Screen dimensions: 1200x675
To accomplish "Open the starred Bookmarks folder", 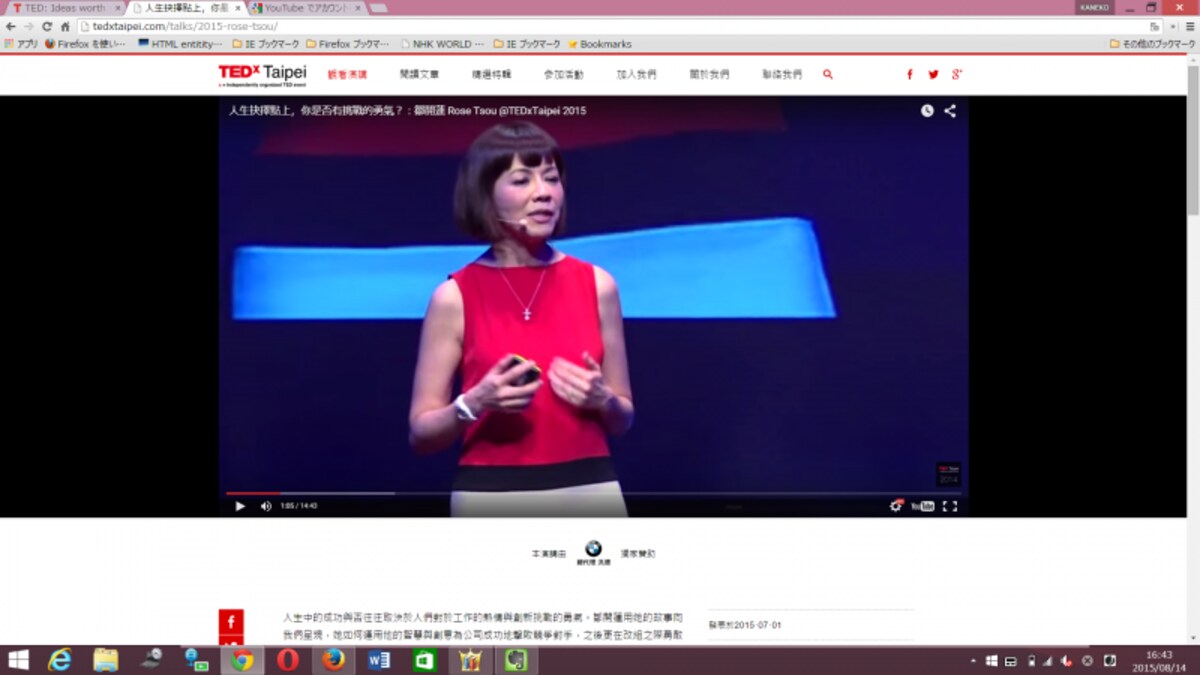I will pyautogui.click(x=600, y=44).
